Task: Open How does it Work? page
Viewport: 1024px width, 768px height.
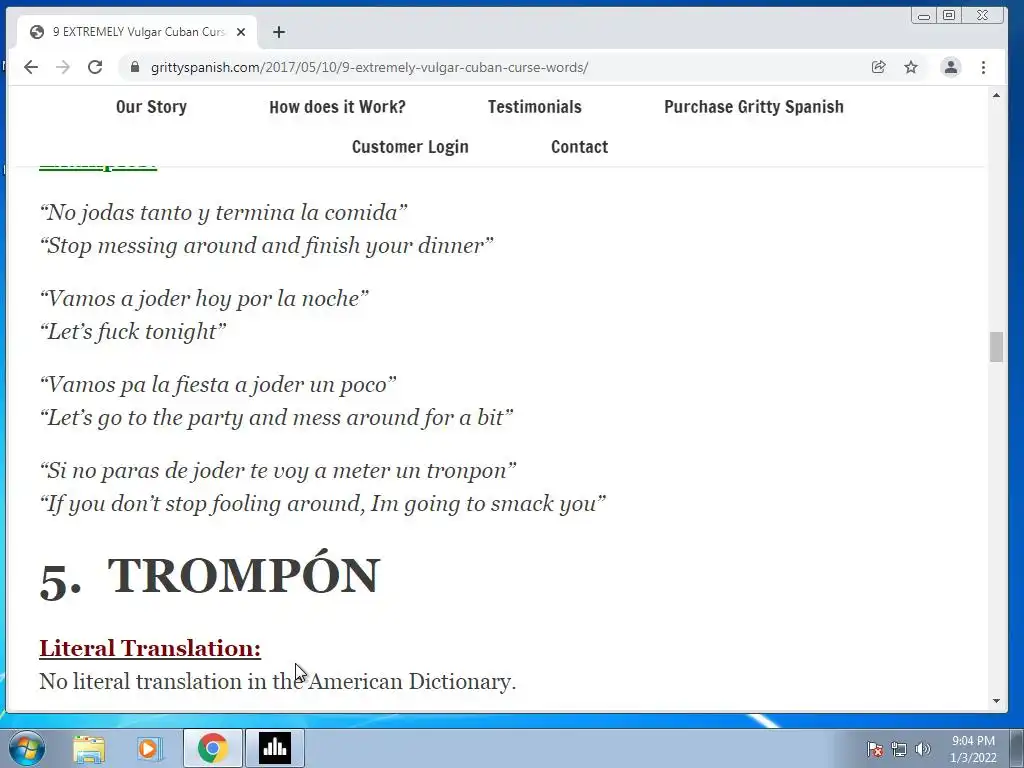Action: click(338, 107)
